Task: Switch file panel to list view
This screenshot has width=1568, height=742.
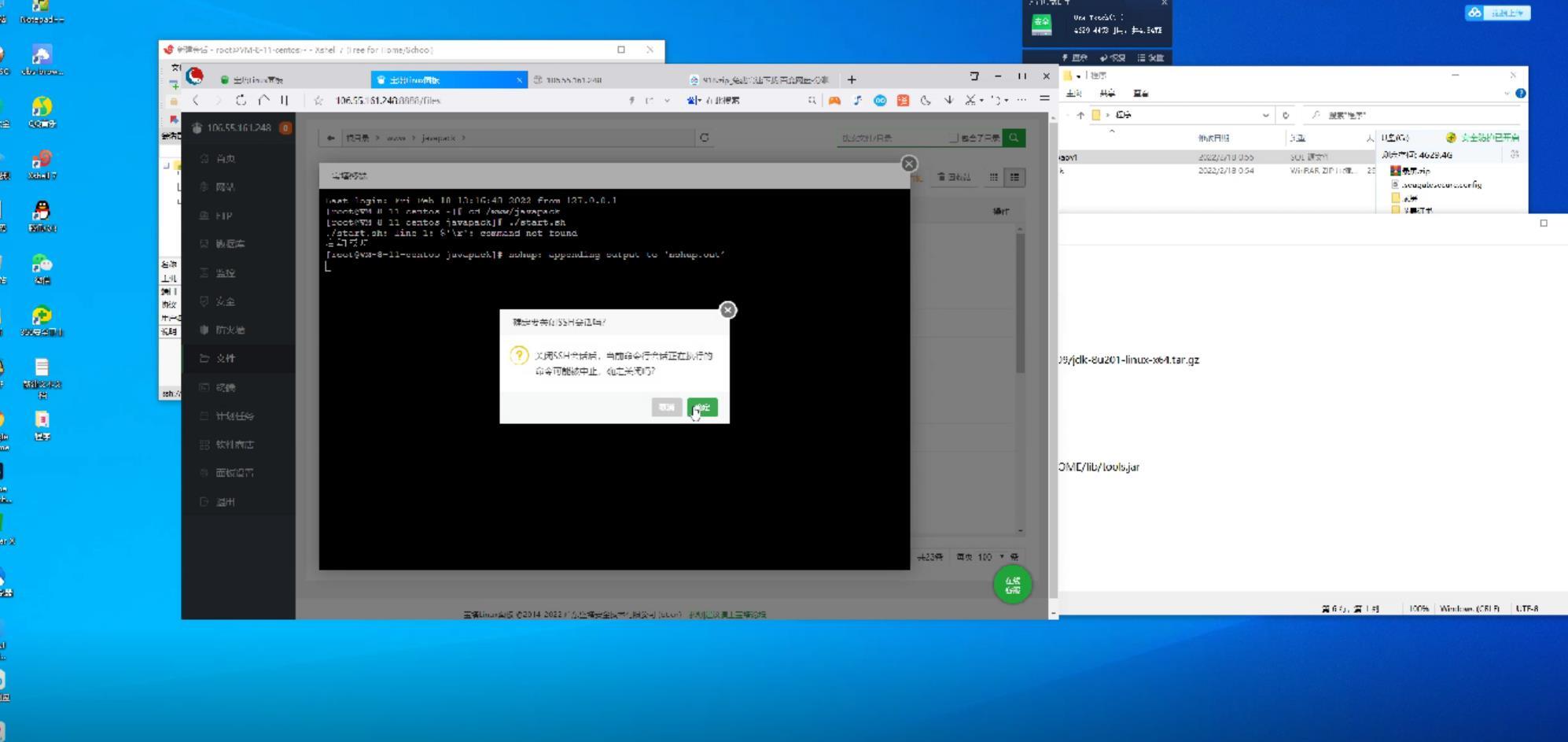Action: [1014, 177]
